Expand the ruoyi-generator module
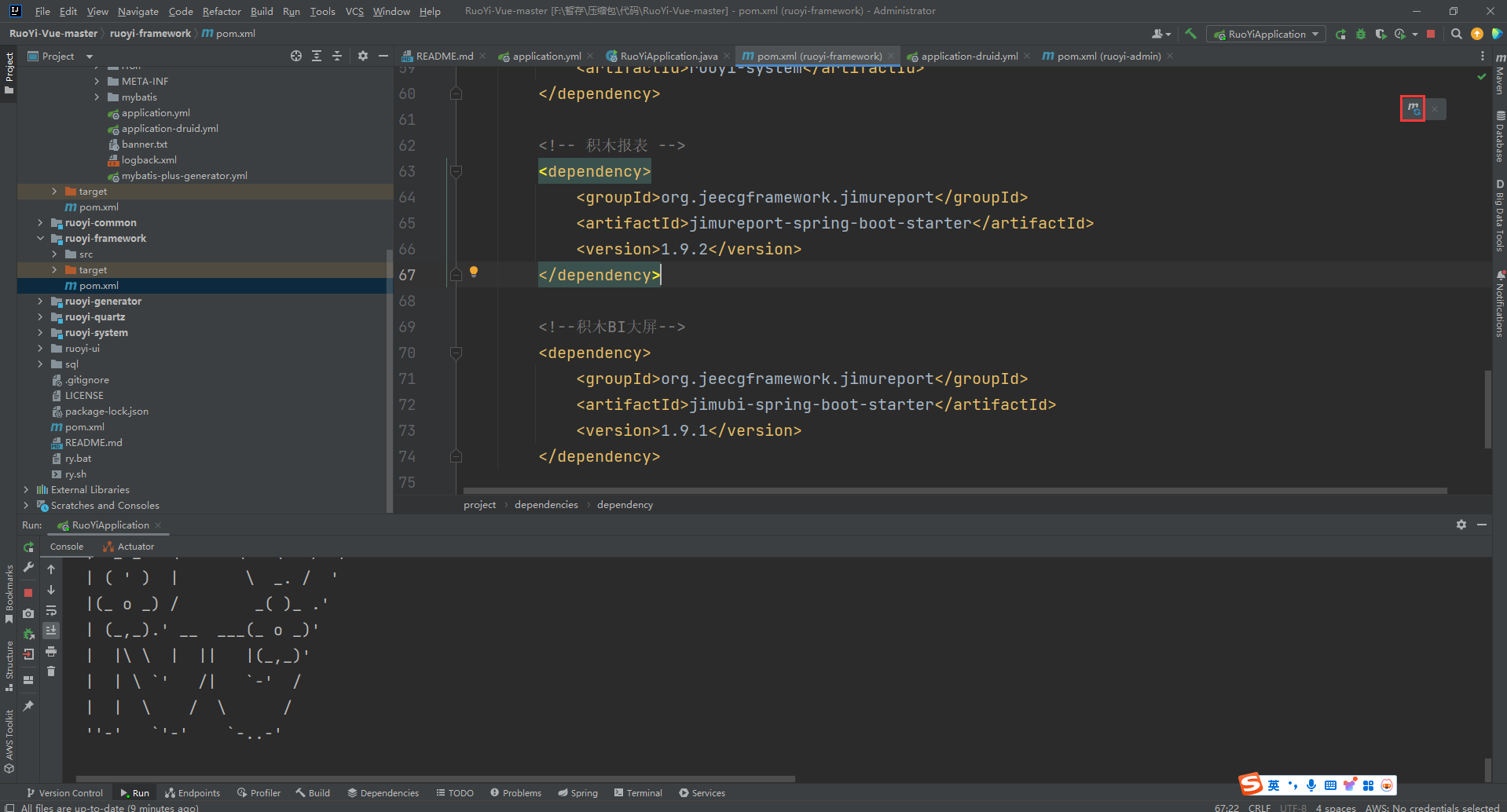Image resolution: width=1507 pixels, height=812 pixels. (x=40, y=302)
